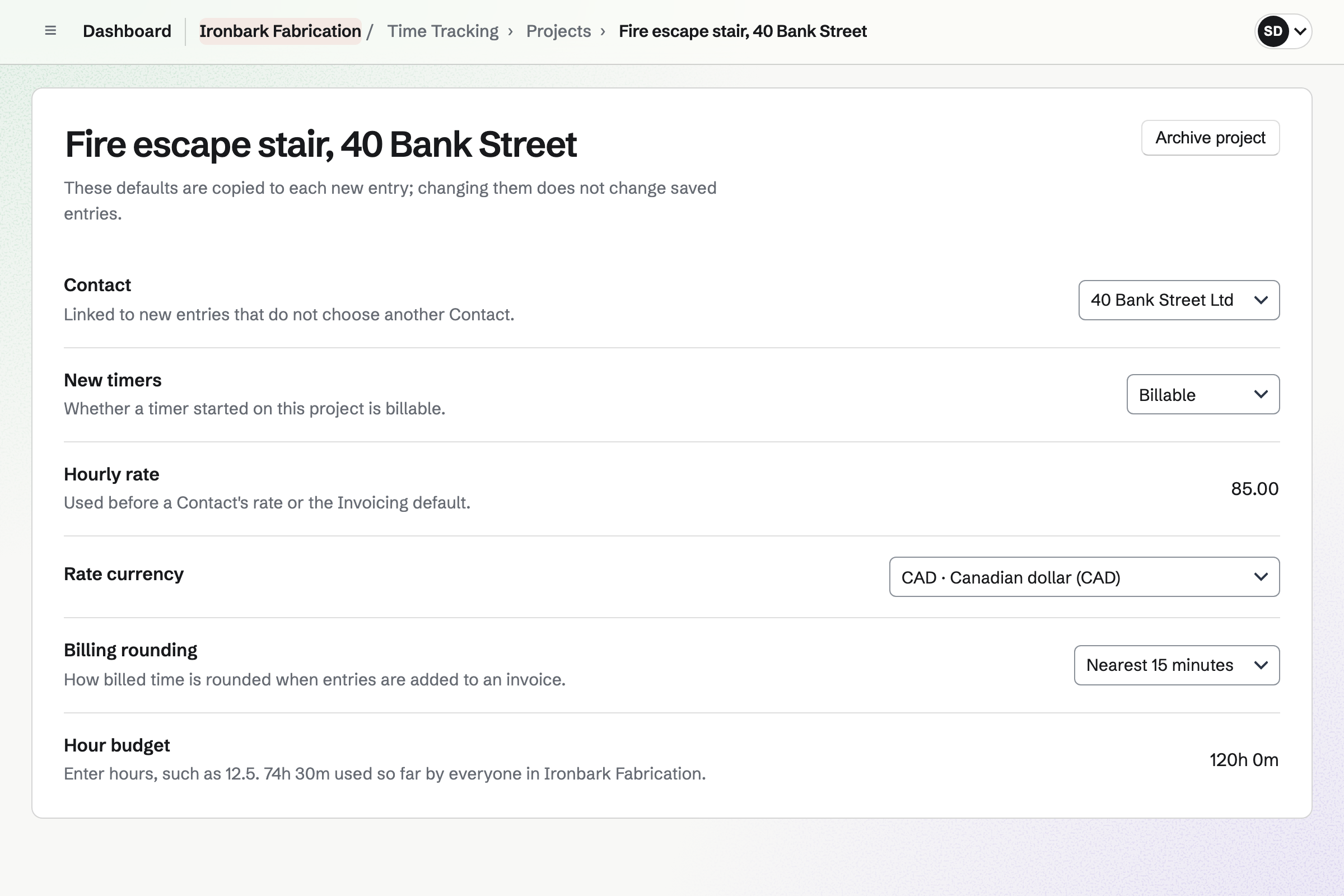Screen dimensions: 1344x896
Task: Click the Billing rounding setting label
Action: click(x=130, y=650)
